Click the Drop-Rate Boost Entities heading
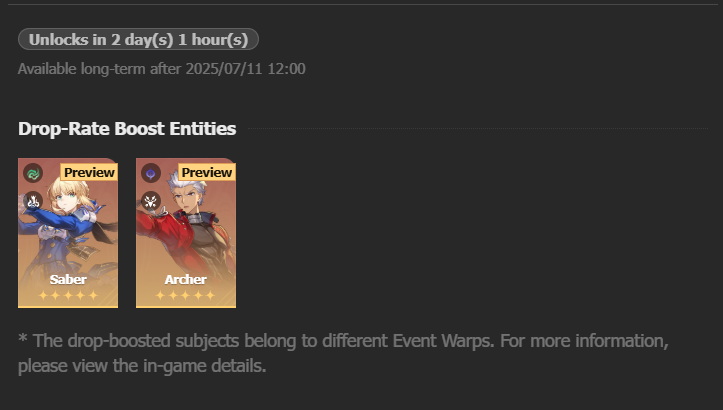Viewport: 723px width, 410px height. pos(127,129)
